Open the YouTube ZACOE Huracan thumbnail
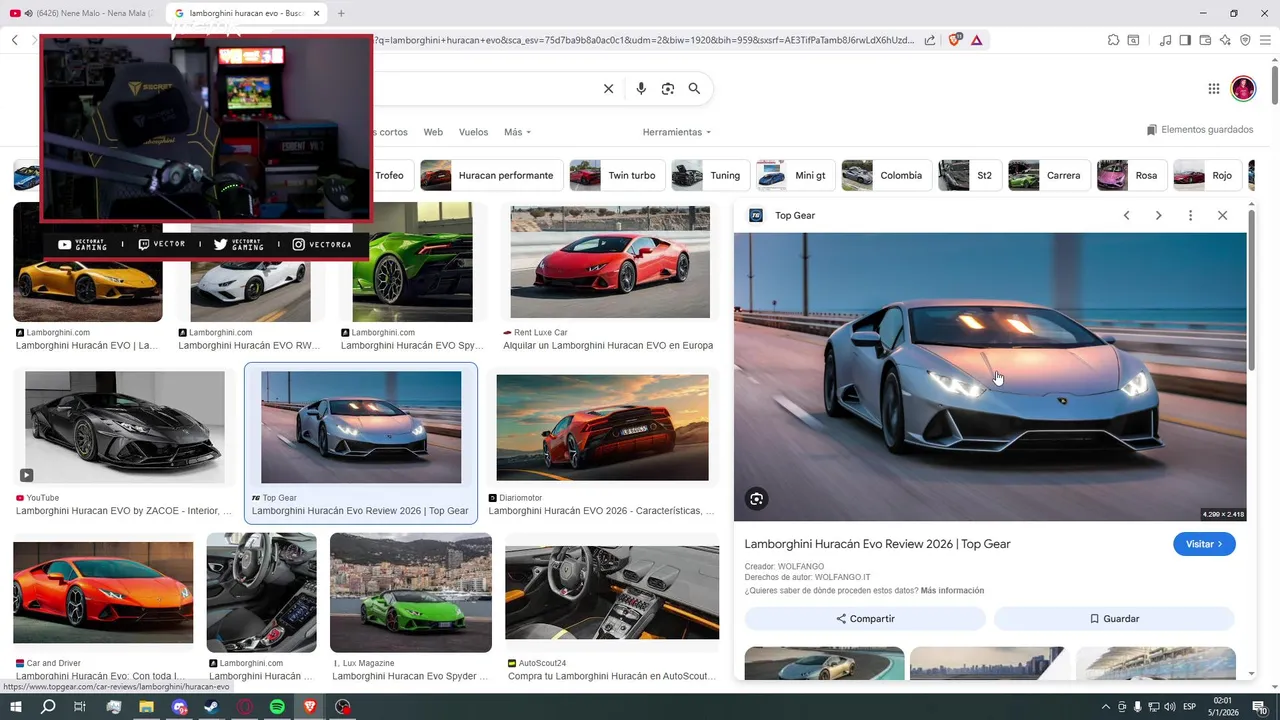 coord(125,427)
